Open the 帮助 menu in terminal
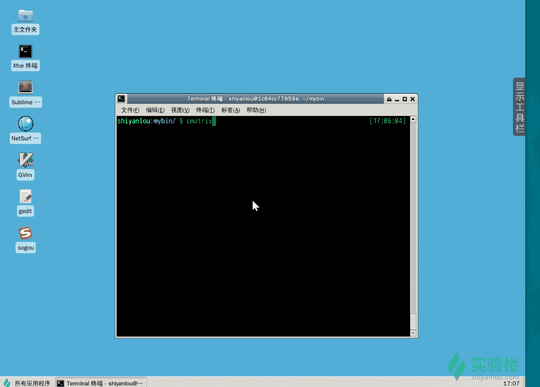The image size is (540, 387). coord(256,110)
